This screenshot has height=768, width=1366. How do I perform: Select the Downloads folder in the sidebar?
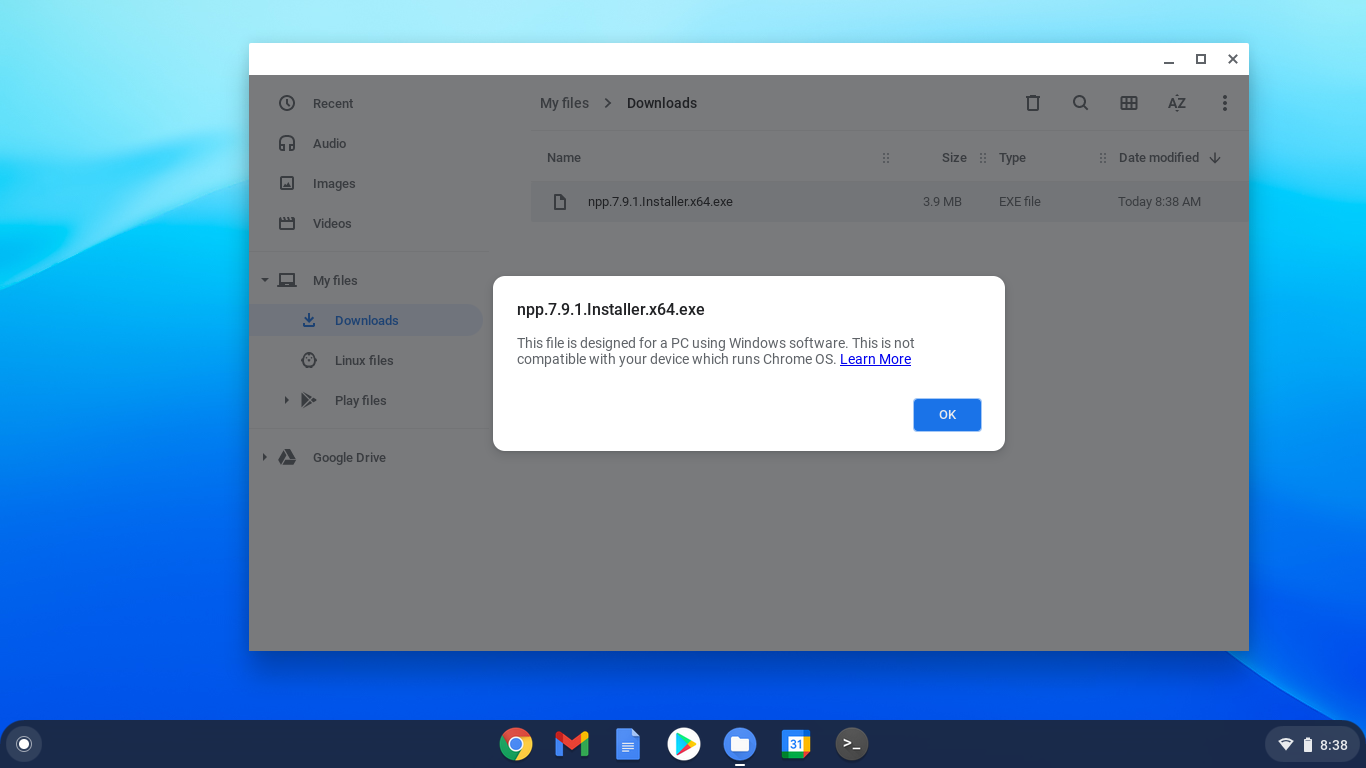coord(365,320)
